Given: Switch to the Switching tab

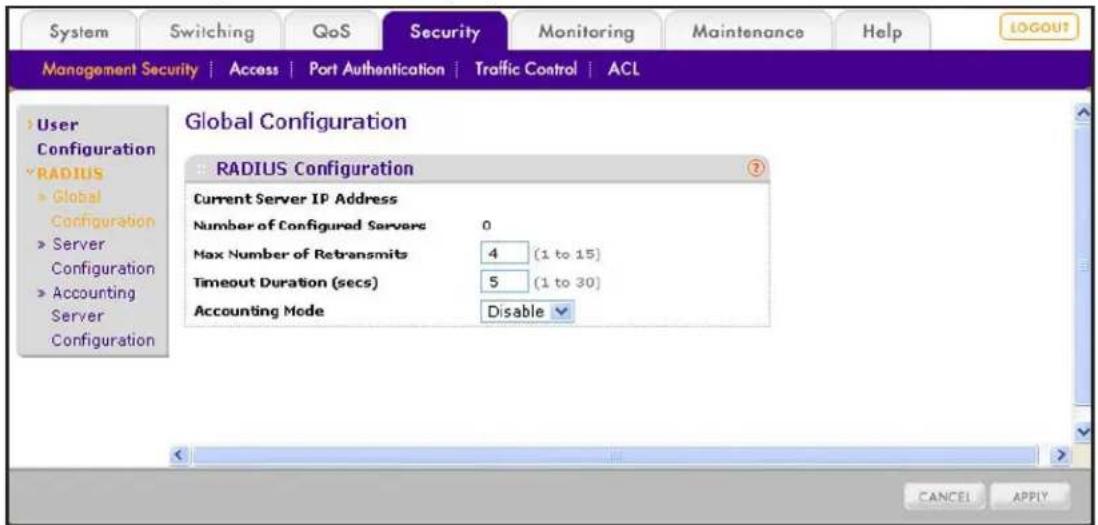Looking at the screenshot, I should (212, 32).
